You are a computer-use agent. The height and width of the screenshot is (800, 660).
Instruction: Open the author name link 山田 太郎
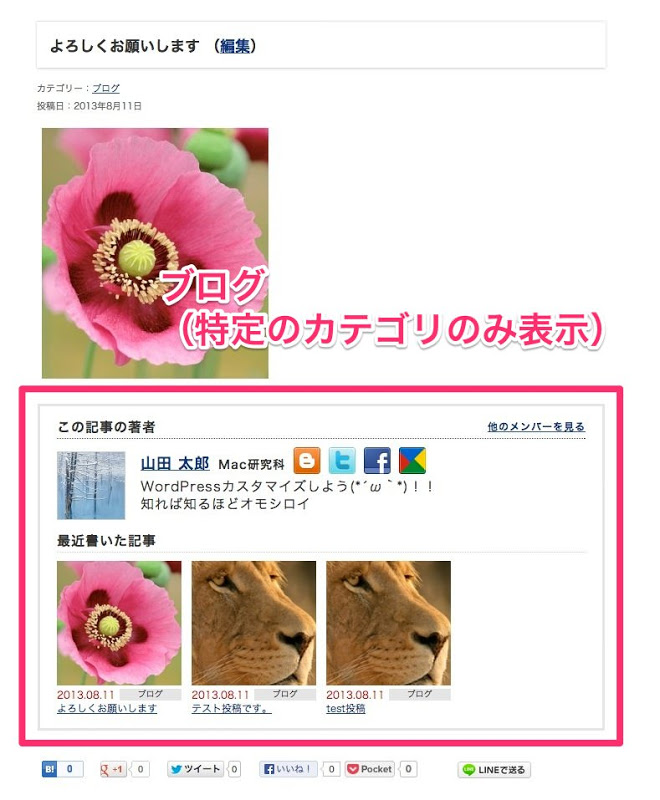(175, 463)
